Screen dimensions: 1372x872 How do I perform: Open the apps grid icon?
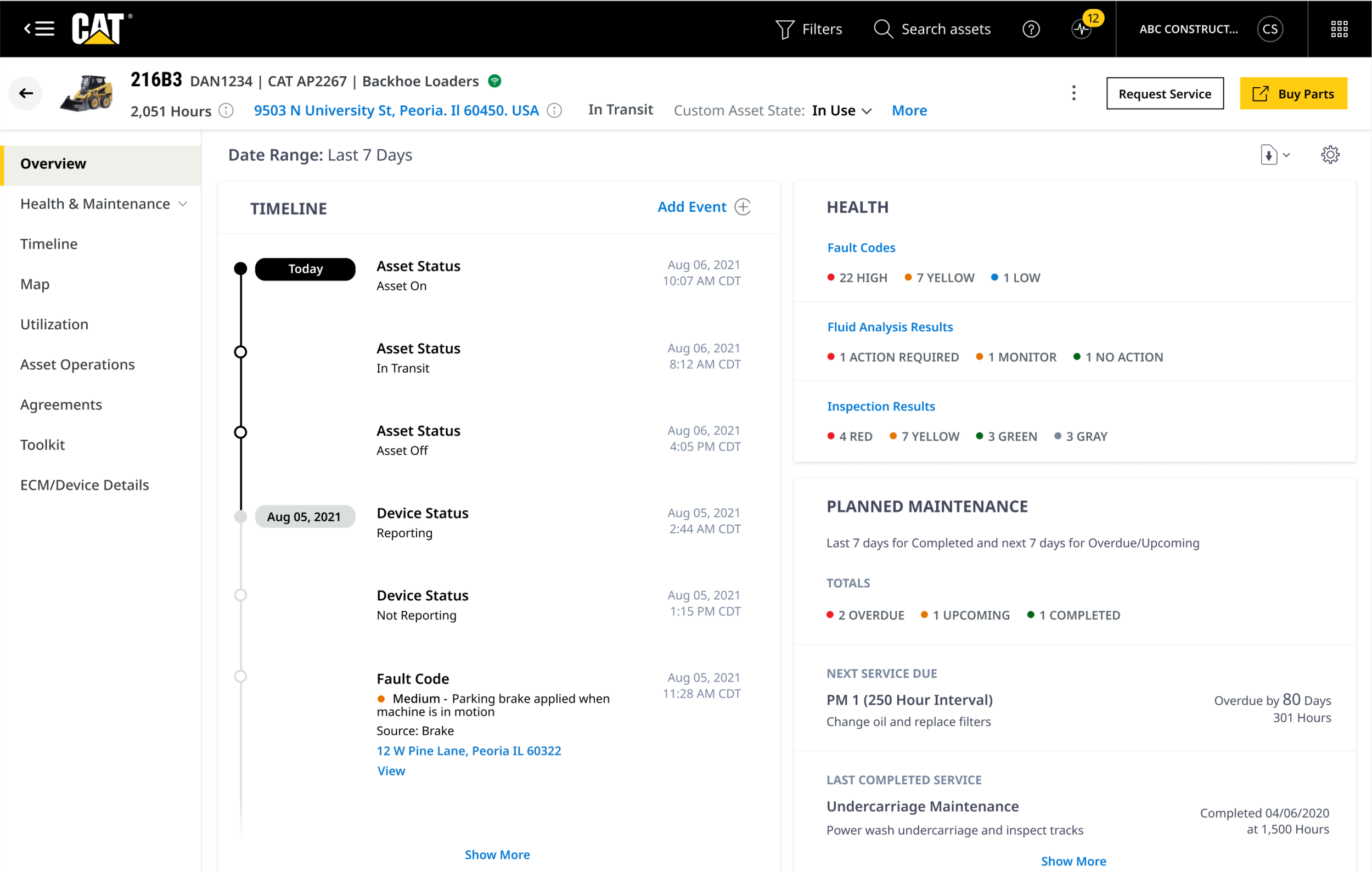[1339, 29]
